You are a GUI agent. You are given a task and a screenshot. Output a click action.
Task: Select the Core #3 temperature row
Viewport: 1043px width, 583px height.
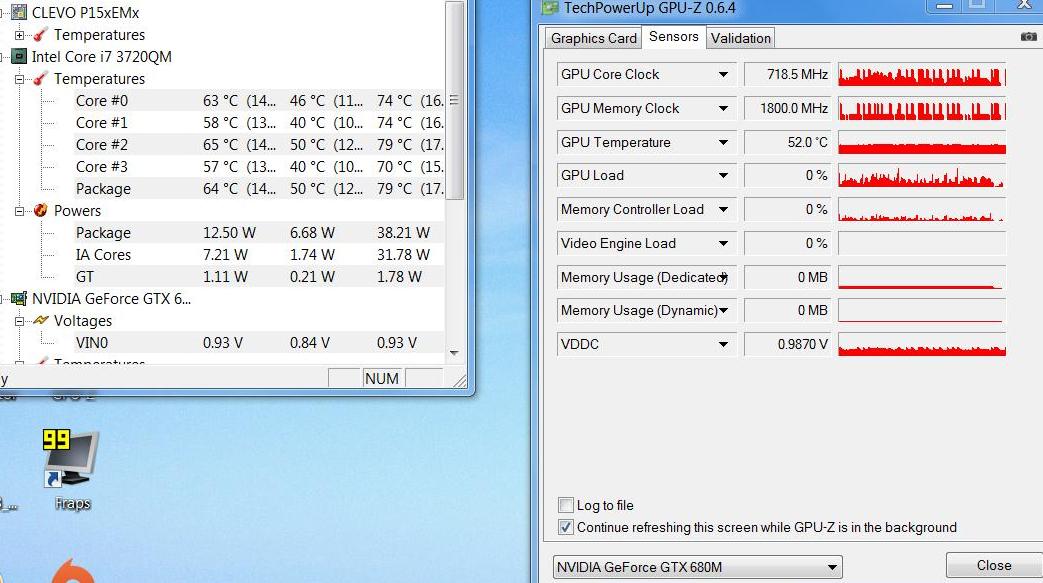258,166
